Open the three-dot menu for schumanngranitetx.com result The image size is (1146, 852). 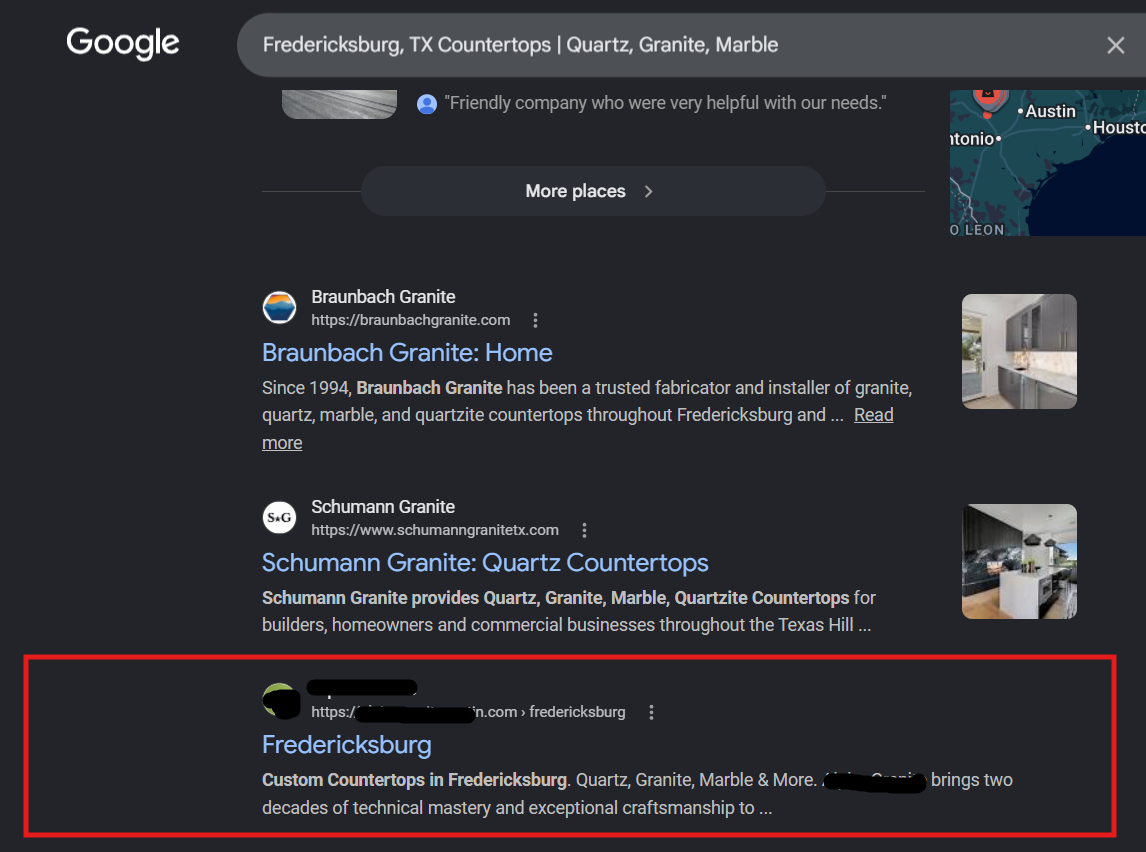coord(584,530)
